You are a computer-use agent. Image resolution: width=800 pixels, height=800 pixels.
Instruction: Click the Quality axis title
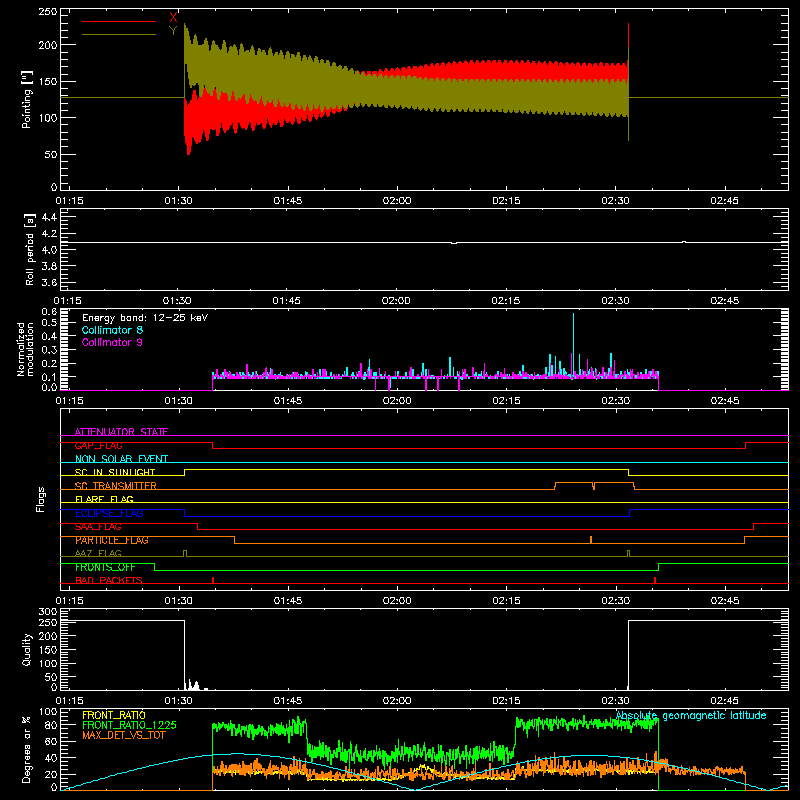[x=27, y=649]
